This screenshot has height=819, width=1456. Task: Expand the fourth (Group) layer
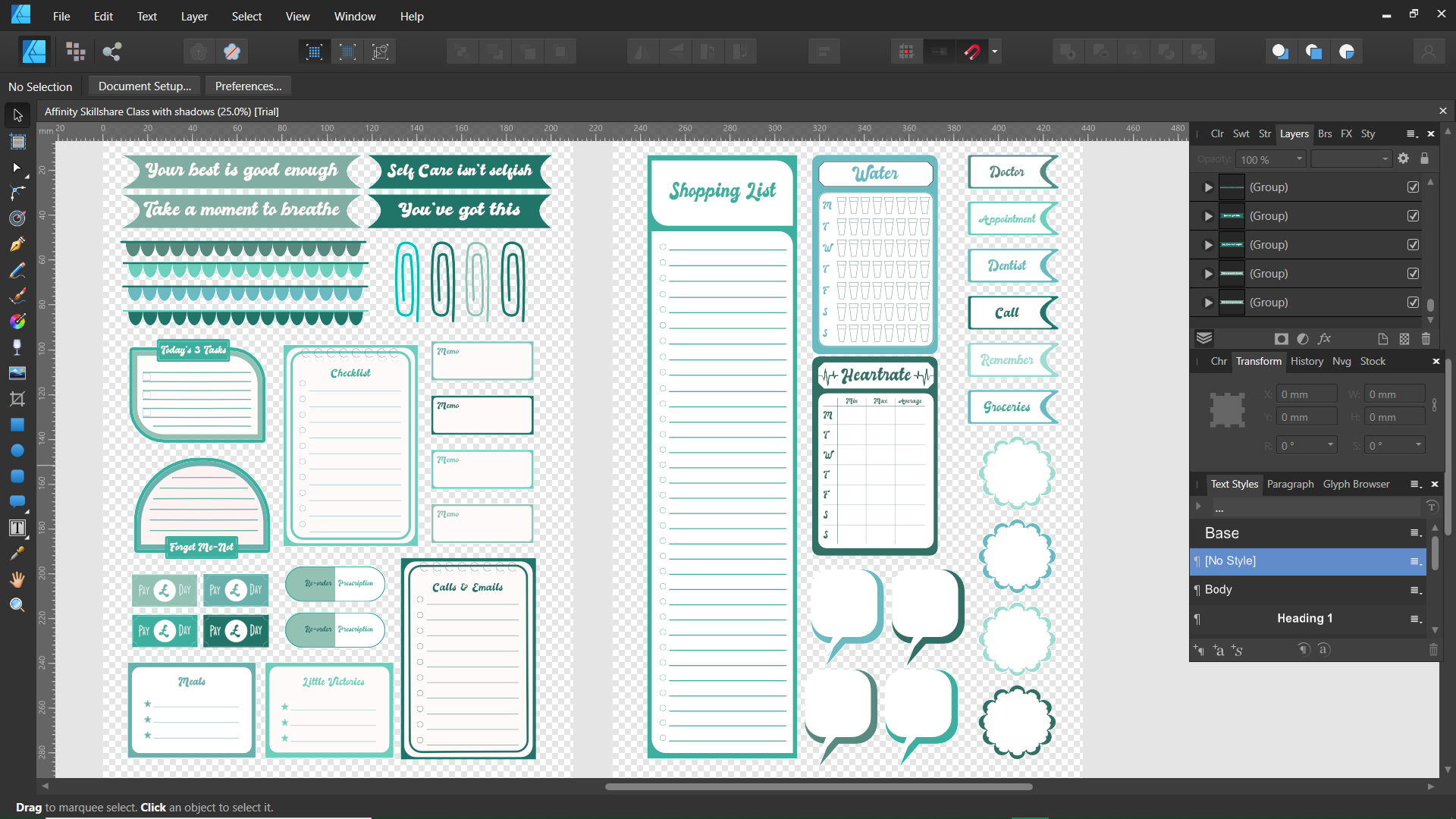(1208, 274)
